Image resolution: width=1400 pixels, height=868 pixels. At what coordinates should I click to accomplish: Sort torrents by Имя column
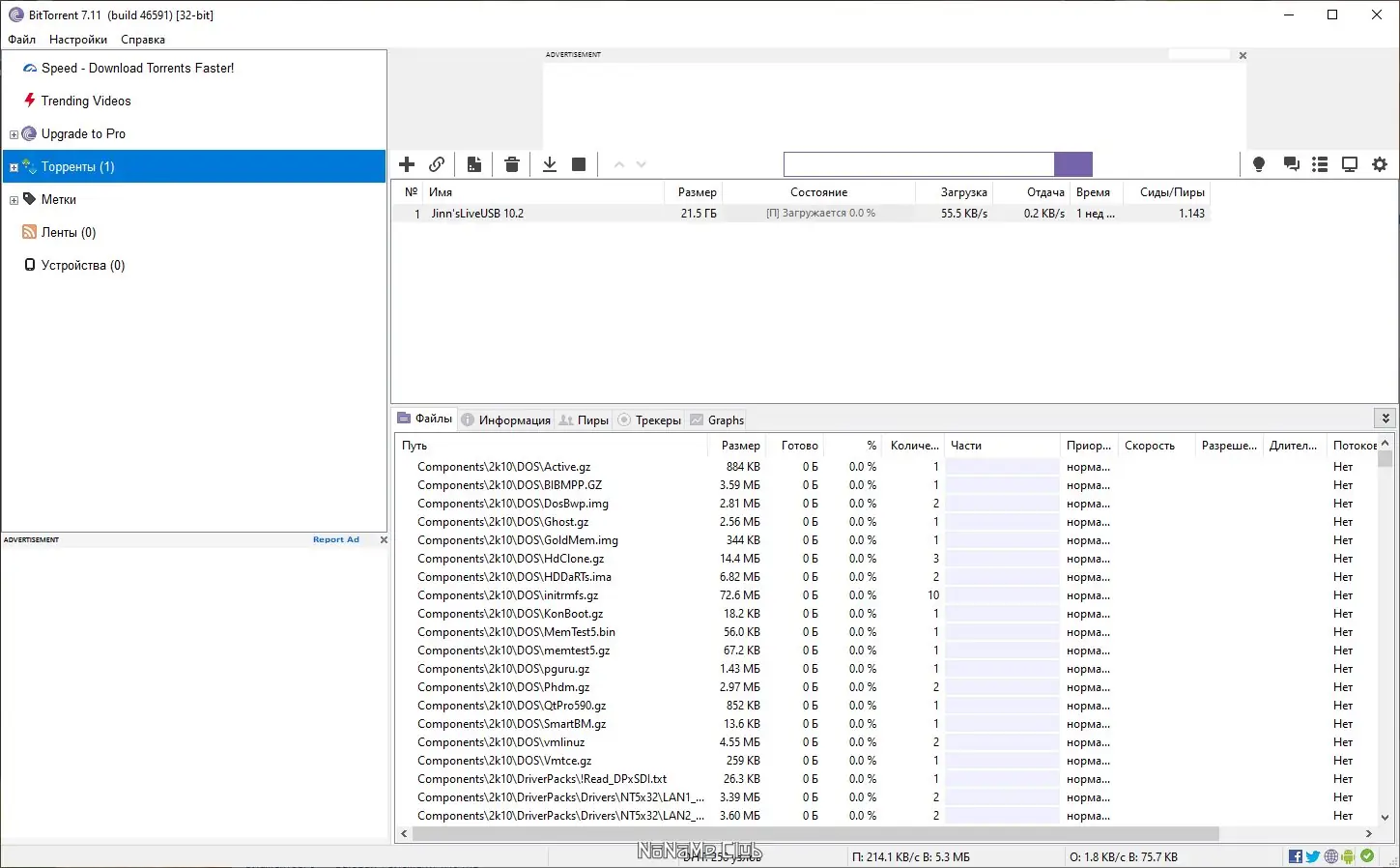coord(544,192)
